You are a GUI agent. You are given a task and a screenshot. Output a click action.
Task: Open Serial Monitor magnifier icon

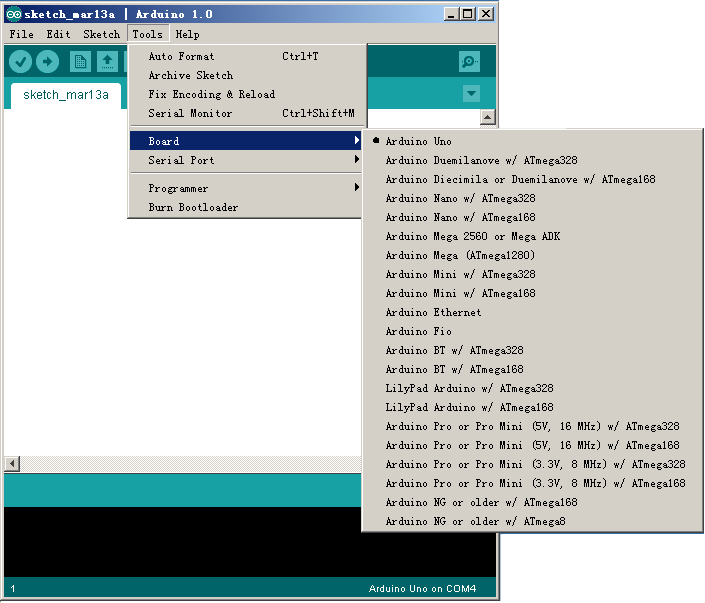point(469,61)
